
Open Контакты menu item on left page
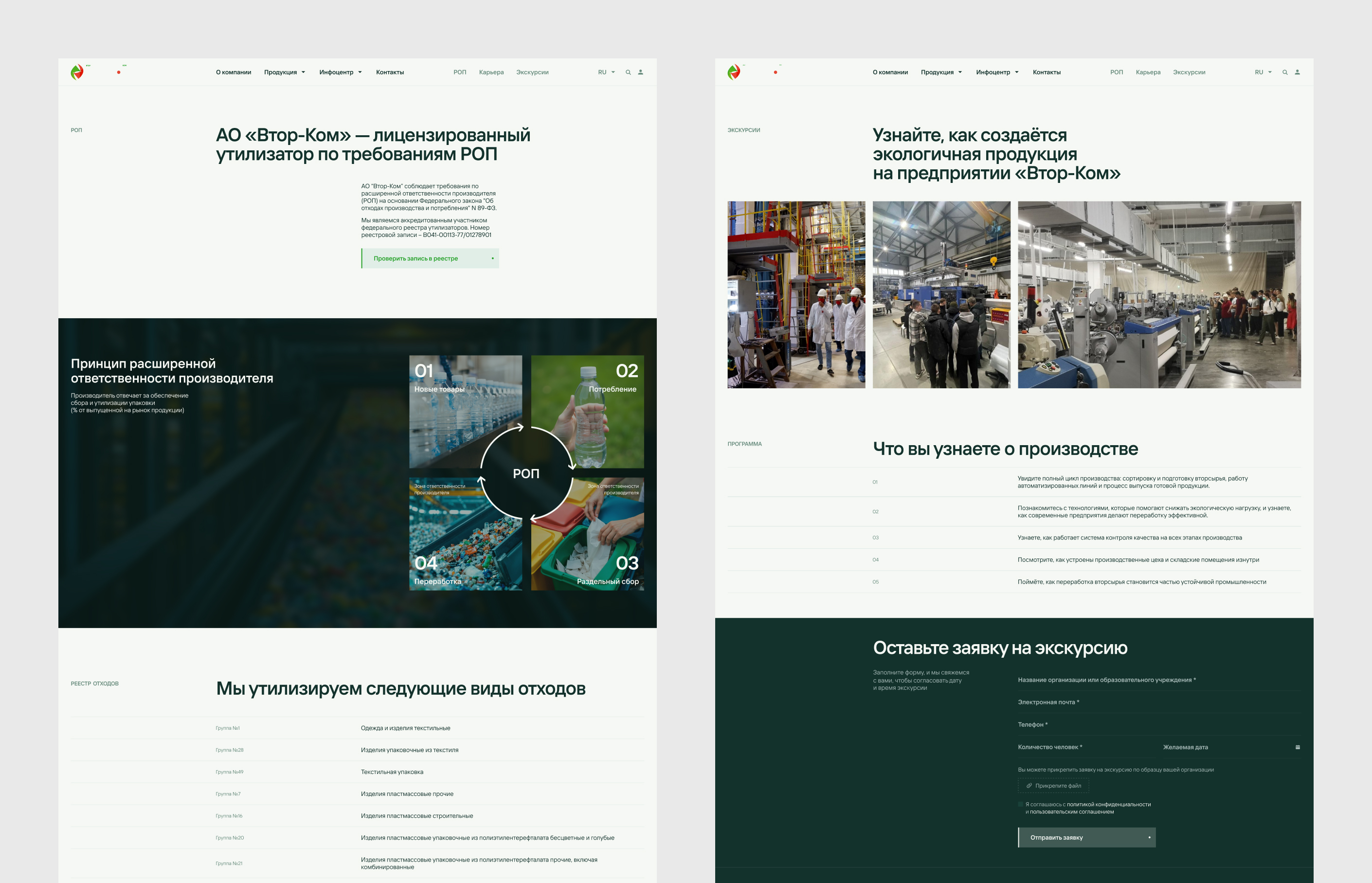(390, 72)
